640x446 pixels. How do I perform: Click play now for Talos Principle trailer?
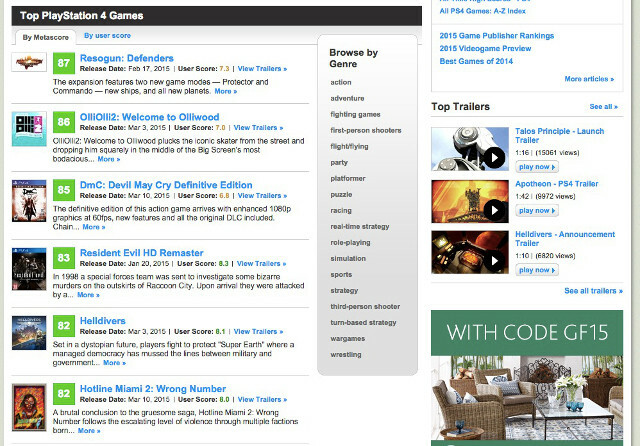537,167
